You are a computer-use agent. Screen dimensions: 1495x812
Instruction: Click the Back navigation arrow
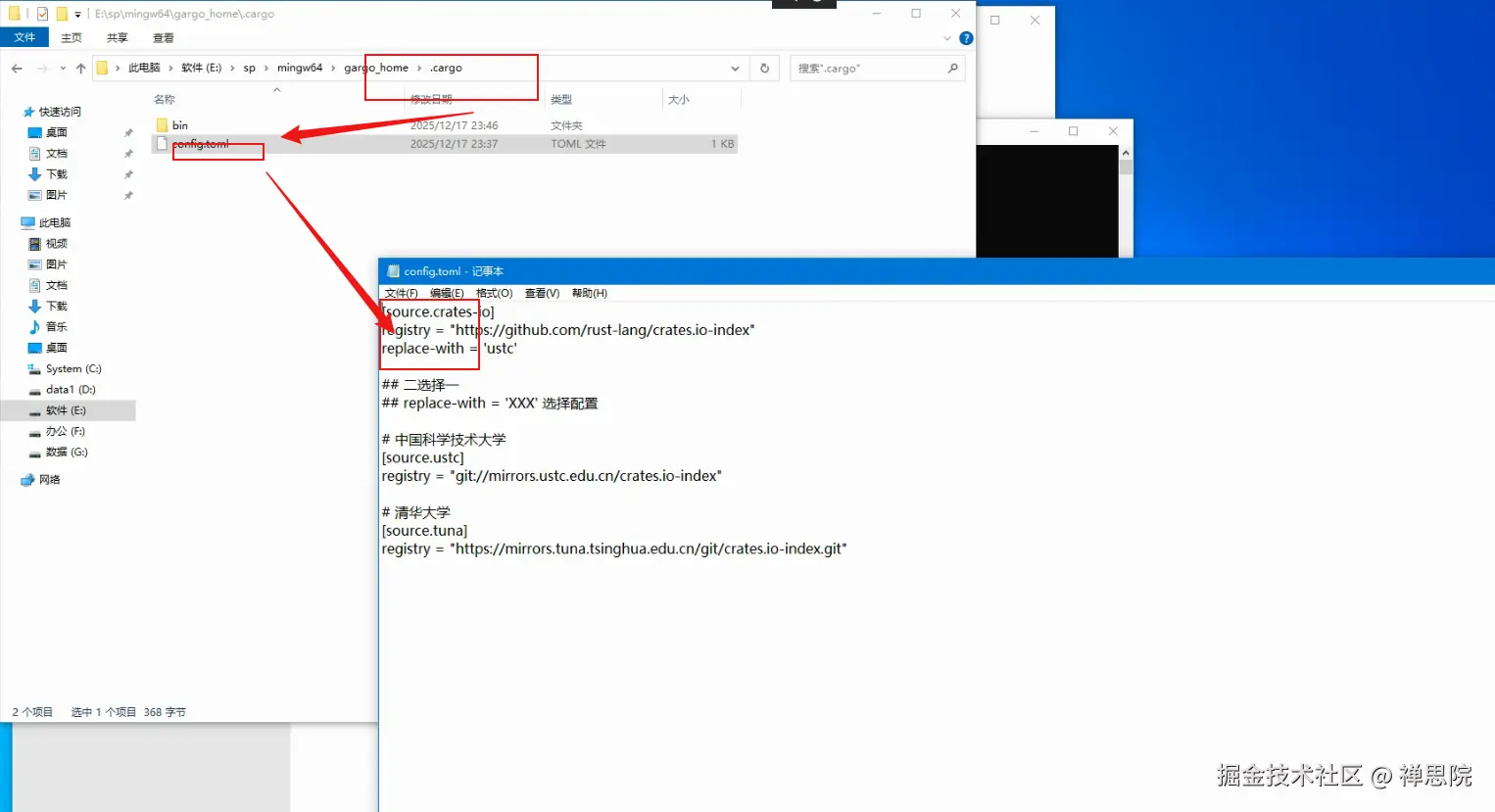[x=15, y=68]
